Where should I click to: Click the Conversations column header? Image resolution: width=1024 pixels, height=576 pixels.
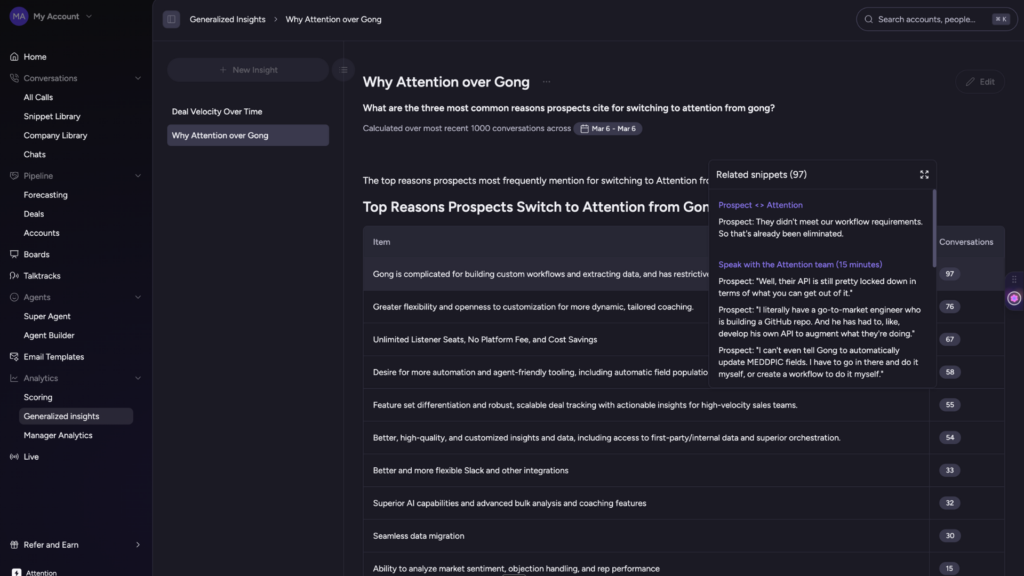966,242
